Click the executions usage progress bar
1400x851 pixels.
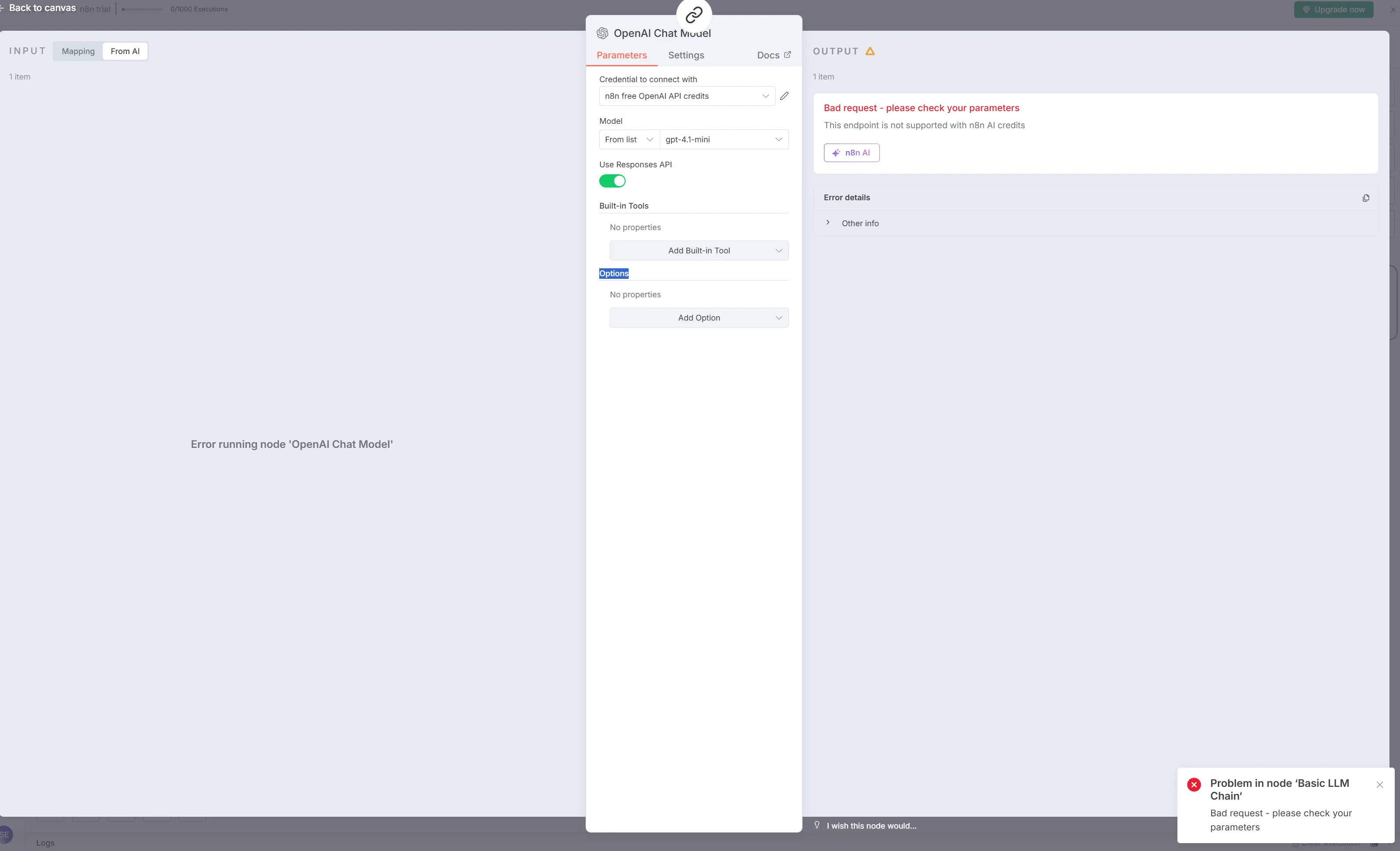pyautogui.click(x=141, y=10)
